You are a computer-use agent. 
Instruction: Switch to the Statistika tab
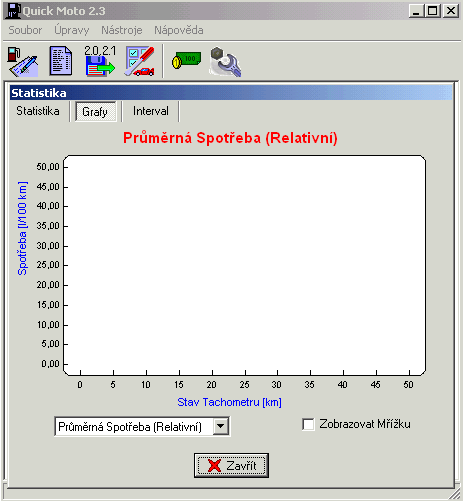[x=38, y=111]
